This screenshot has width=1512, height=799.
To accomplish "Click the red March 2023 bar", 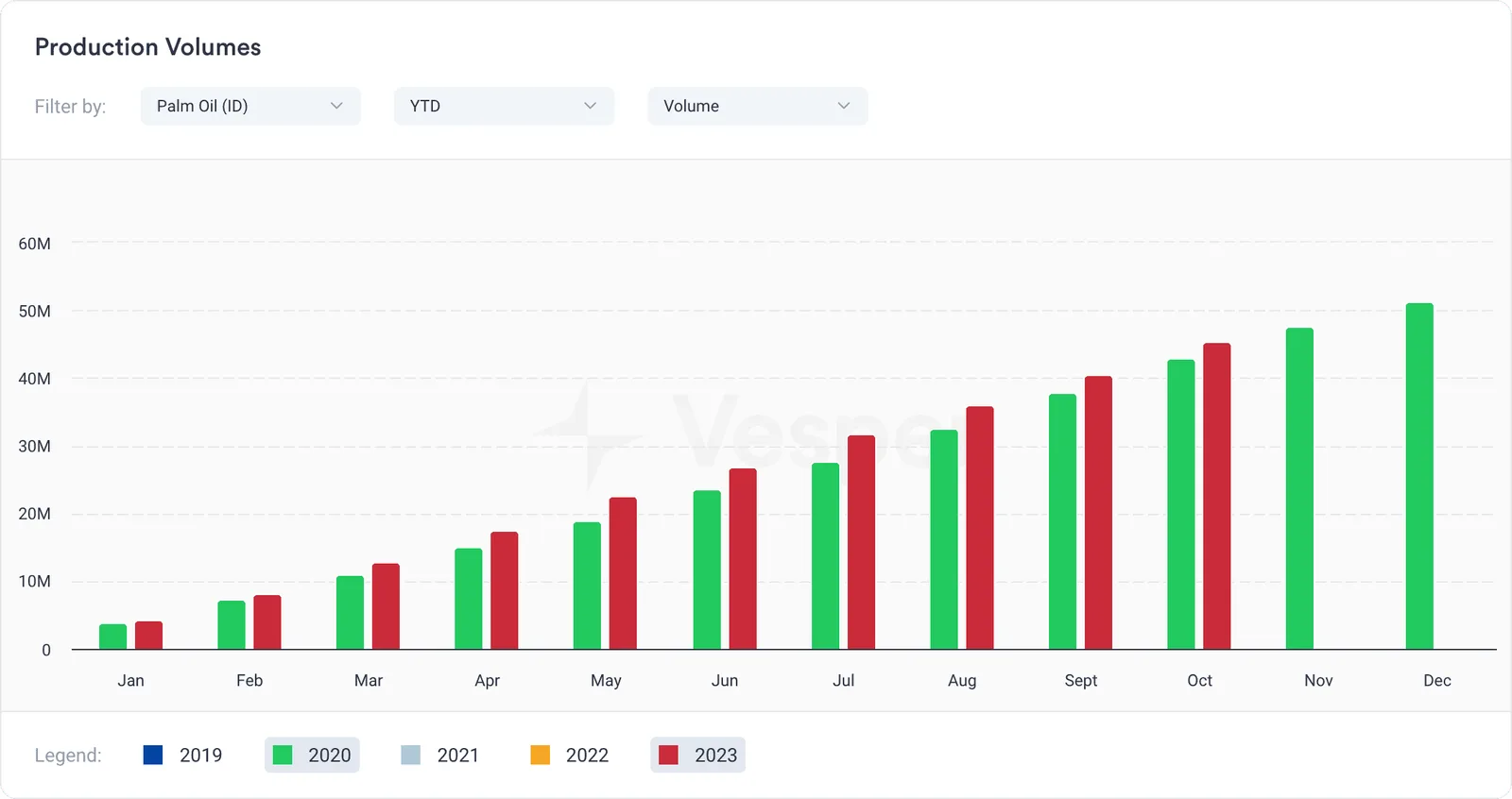I will 387,606.
